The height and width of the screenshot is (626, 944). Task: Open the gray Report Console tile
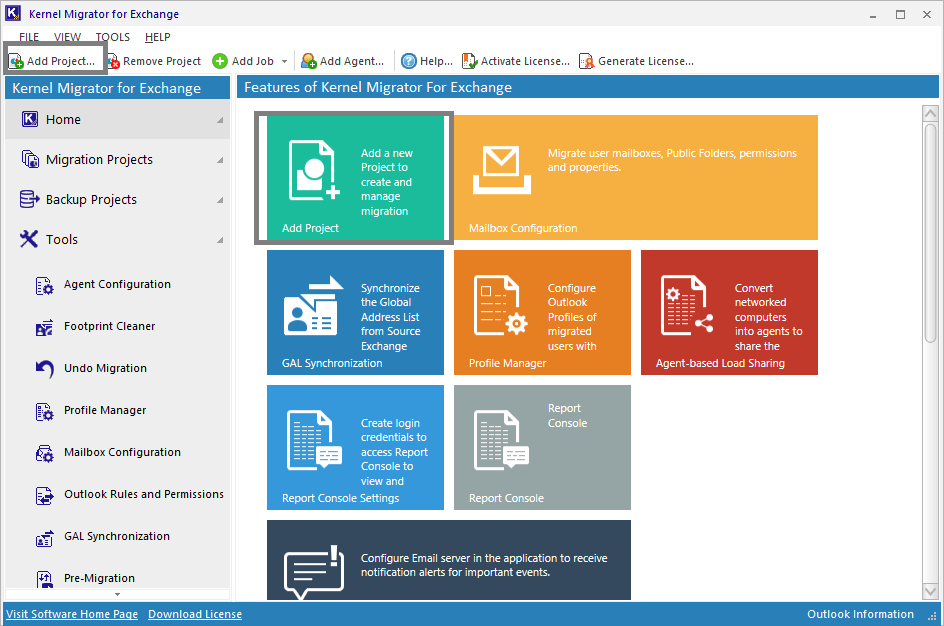[542, 447]
